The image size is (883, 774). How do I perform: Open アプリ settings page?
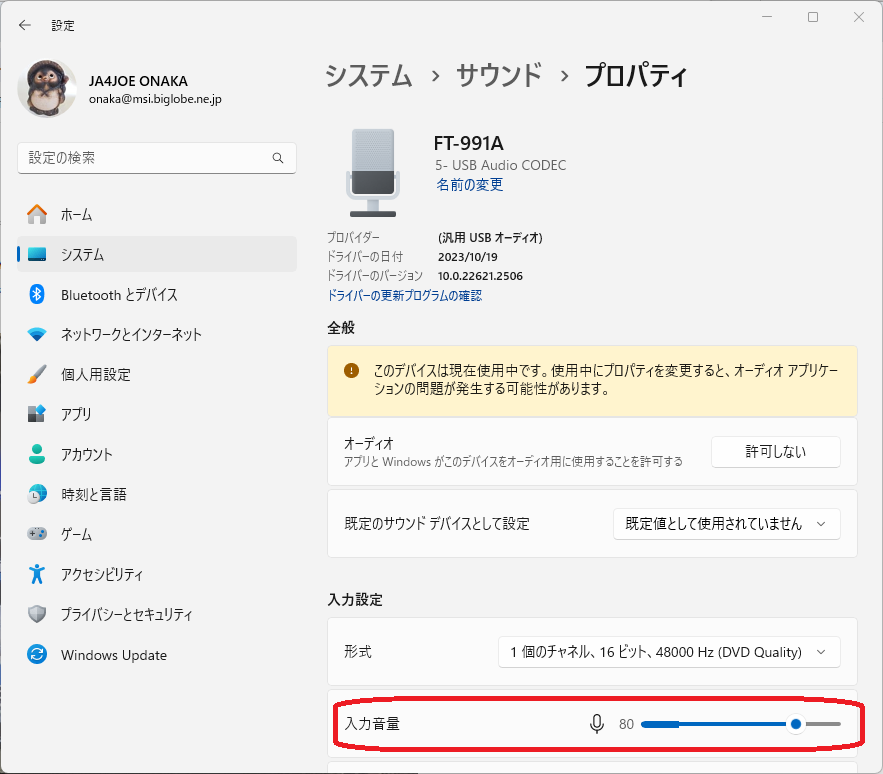(x=157, y=414)
